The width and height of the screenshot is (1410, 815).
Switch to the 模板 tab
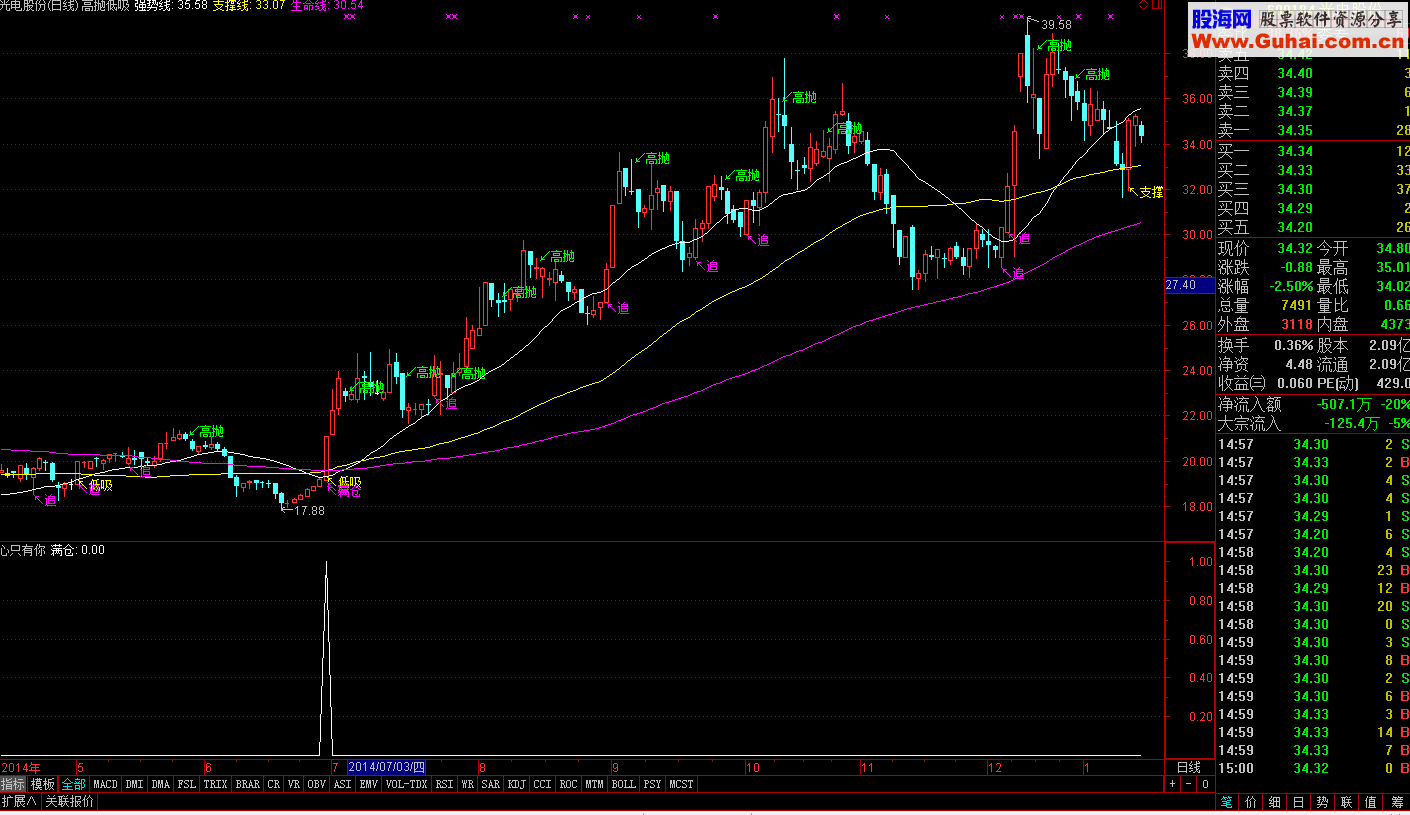(43, 784)
